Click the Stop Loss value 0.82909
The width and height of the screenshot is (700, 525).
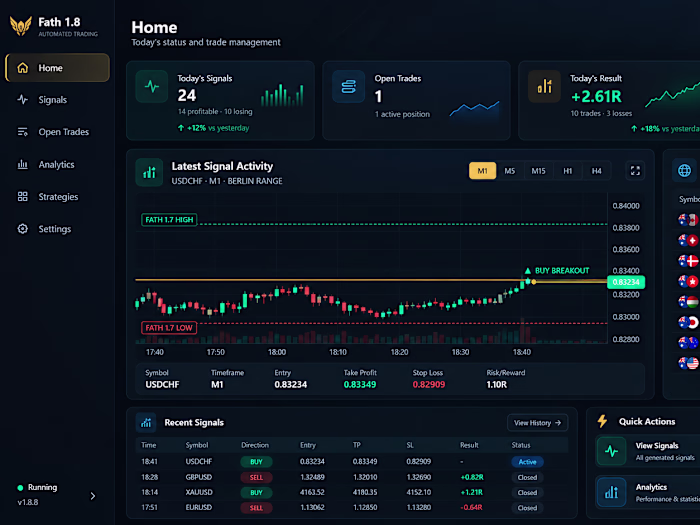tap(429, 384)
